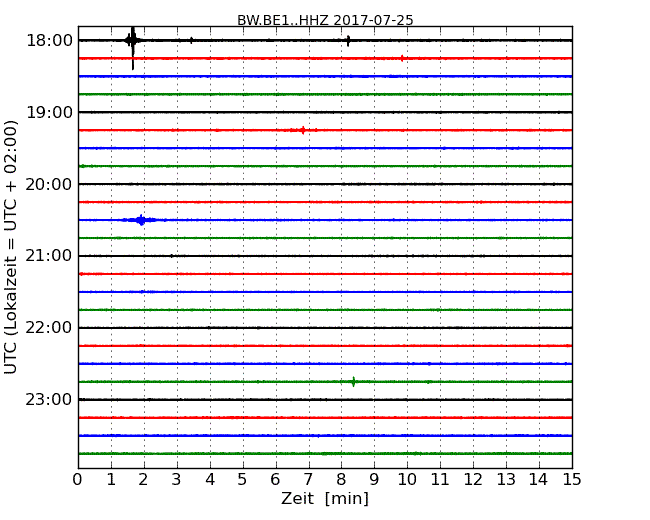The height and width of the screenshot is (520, 650).
Task: Click the x-axis tick label 13
Action: (506, 479)
